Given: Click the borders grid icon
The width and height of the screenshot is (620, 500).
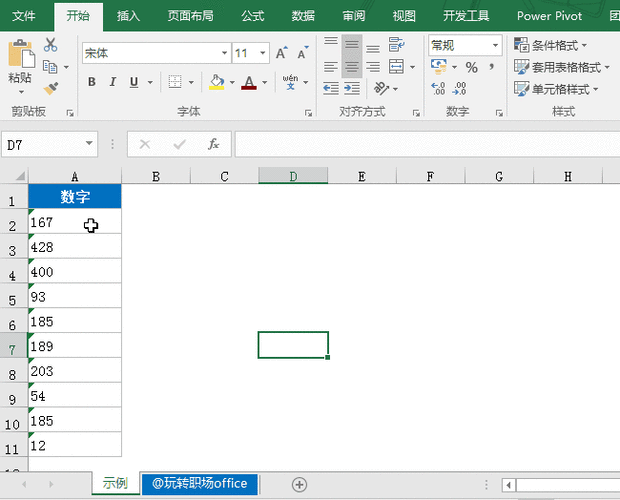Looking at the screenshot, I should (175, 82).
